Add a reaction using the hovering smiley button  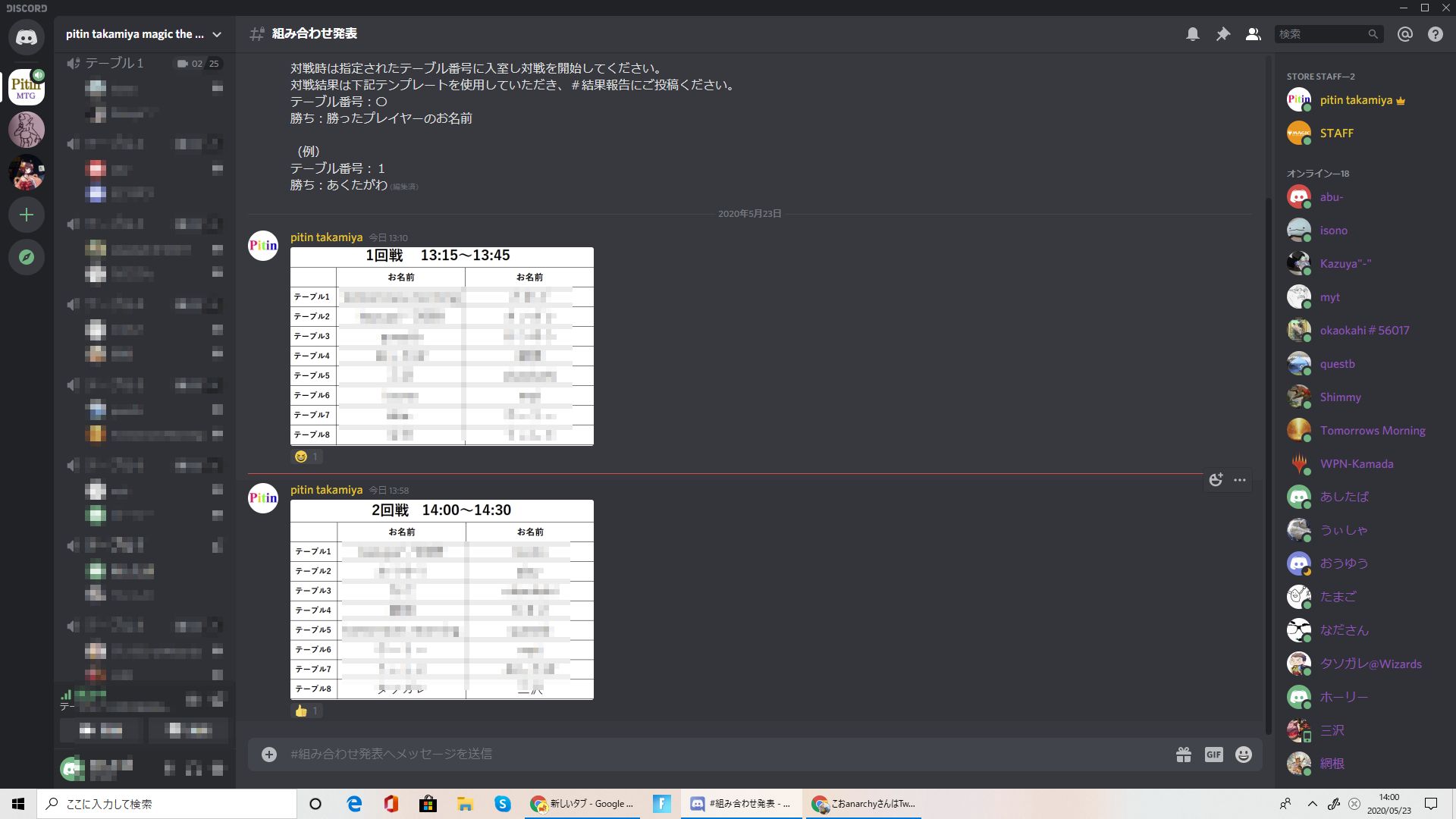pyautogui.click(x=1216, y=480)
